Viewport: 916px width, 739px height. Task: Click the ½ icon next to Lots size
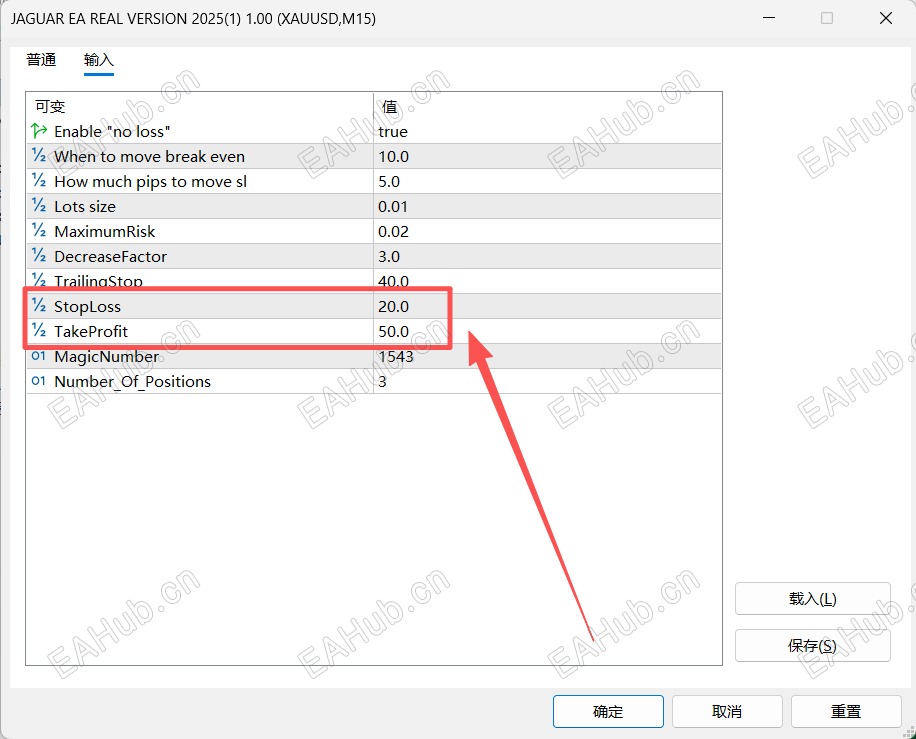[x=39, y=206]
